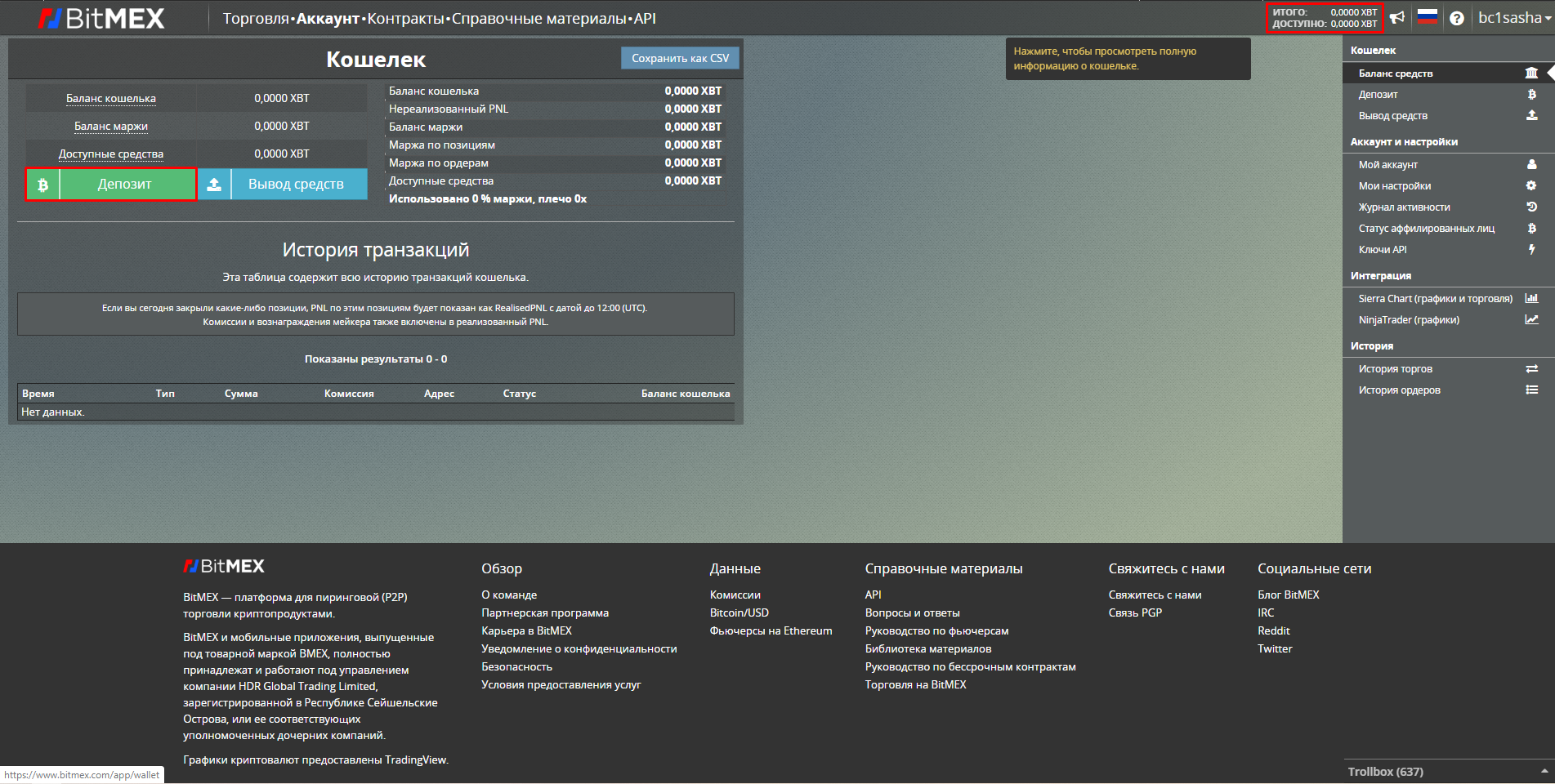Open Статус аффилированных лиц link

click(1426, 229)
